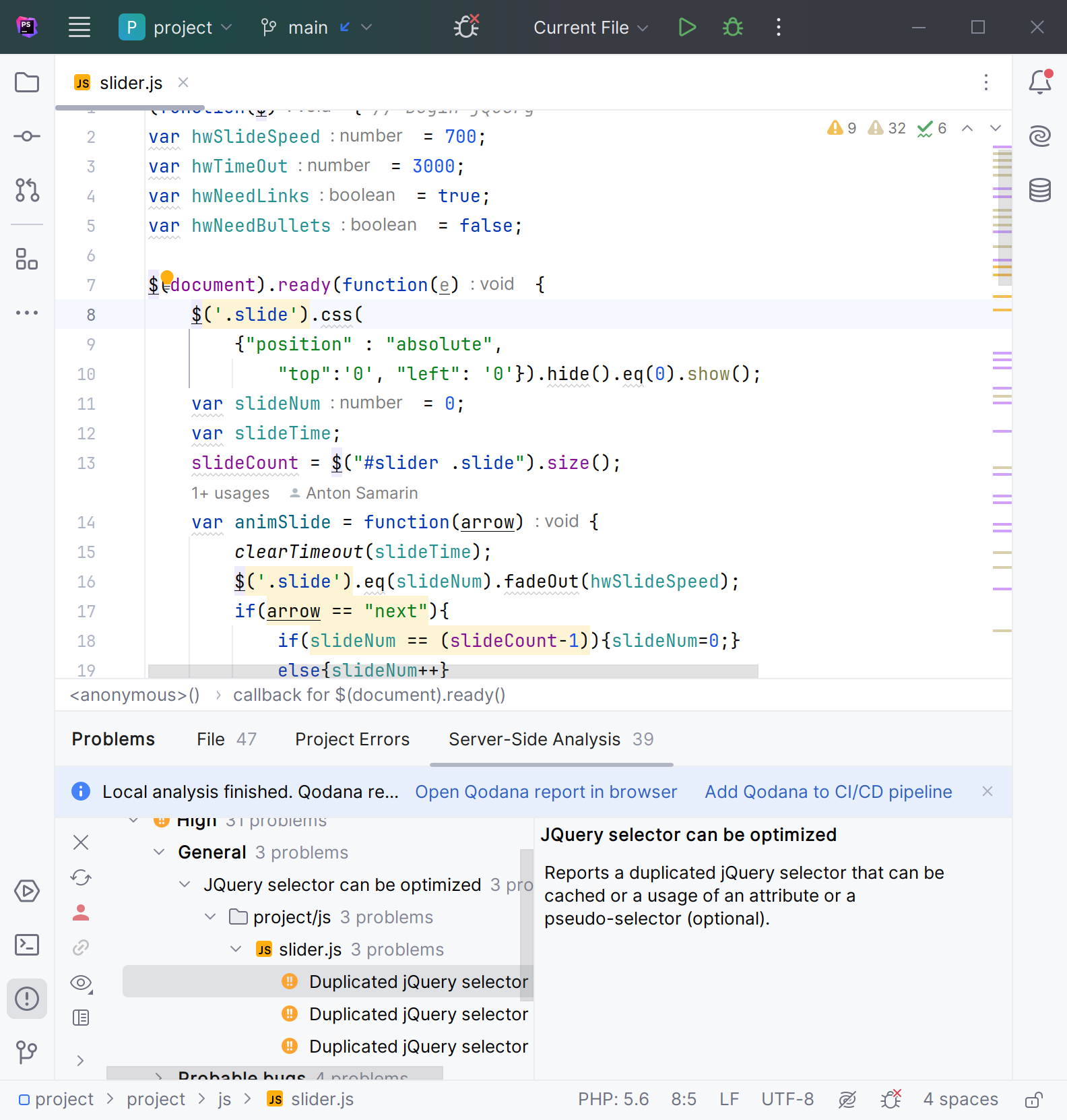This screenshot has height=1120, width=1067.
Task: Select the second Duplicated jQuery selector item
Action: coord(327,1014)
